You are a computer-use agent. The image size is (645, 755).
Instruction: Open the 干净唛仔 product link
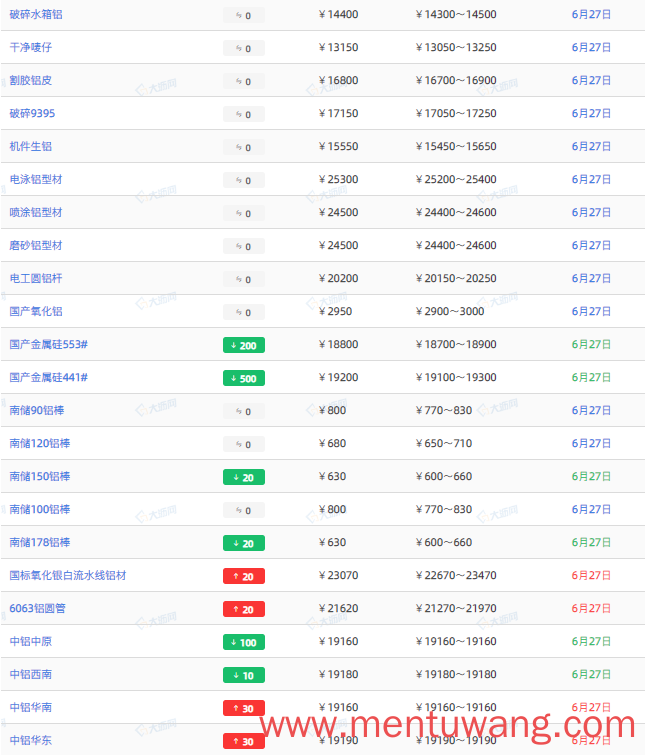[x=31, y=47]
